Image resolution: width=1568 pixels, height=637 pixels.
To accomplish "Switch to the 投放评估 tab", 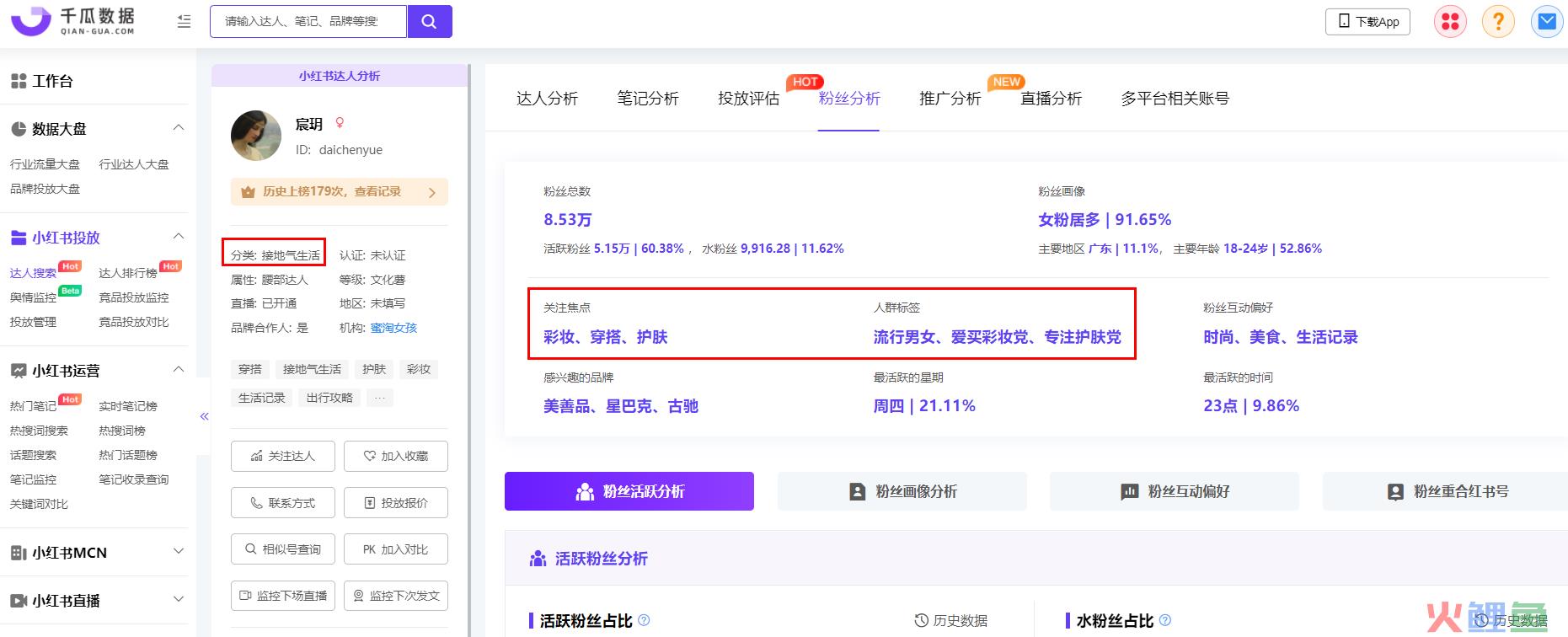I will point(748,99).
